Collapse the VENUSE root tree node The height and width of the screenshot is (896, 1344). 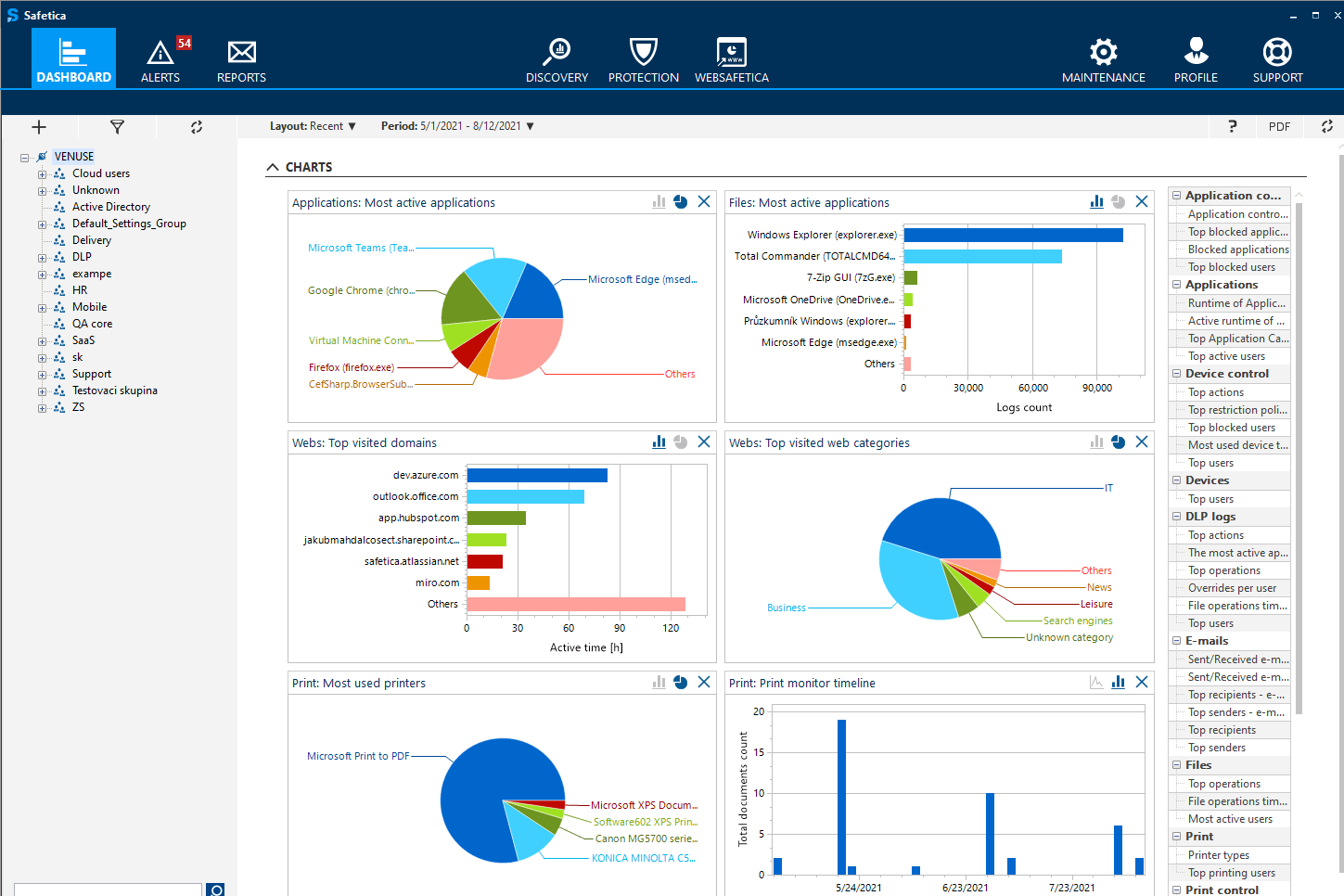click(x=25, y=157)
